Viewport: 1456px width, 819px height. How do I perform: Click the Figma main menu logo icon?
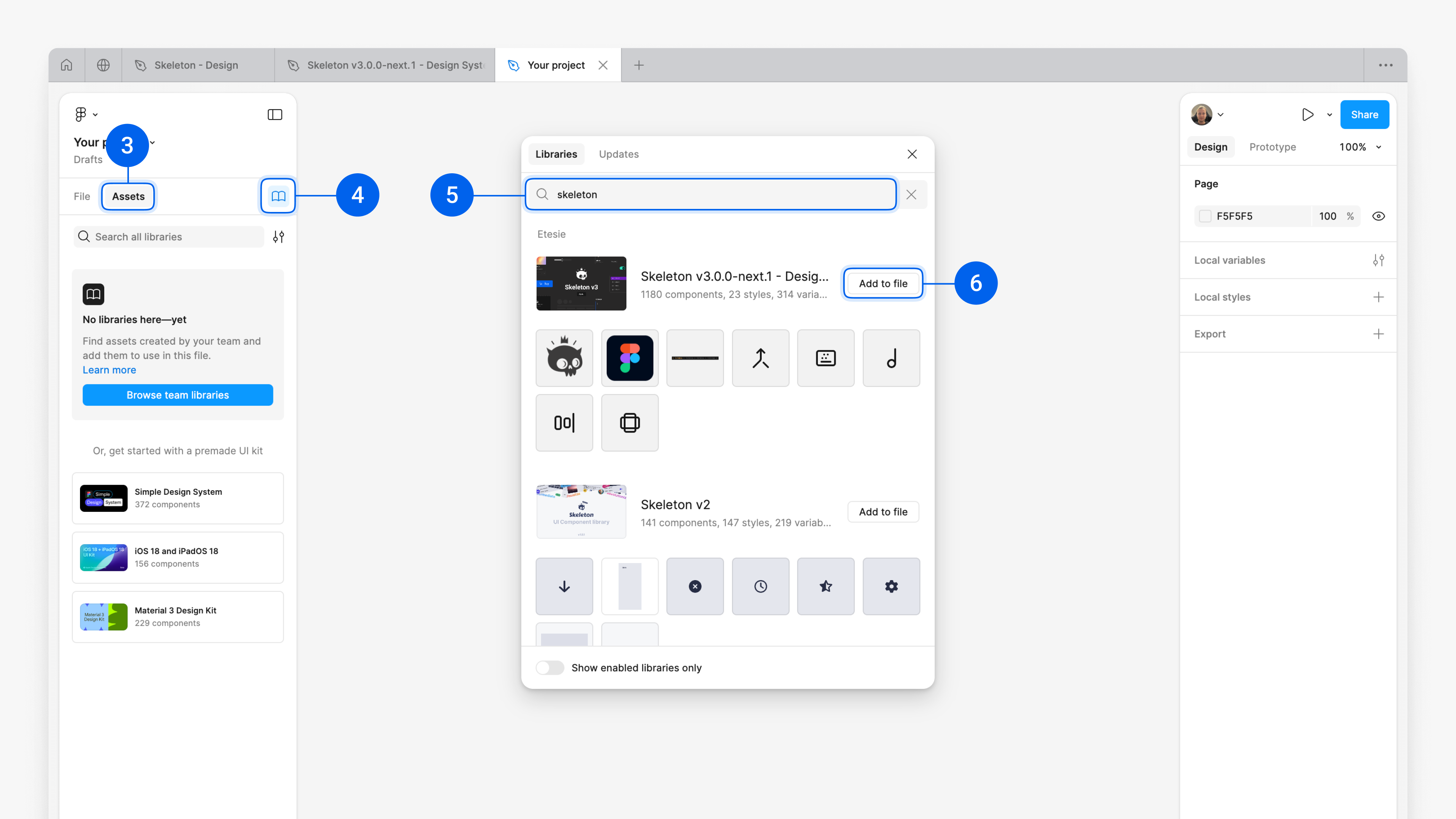click(x=81, y=115)
